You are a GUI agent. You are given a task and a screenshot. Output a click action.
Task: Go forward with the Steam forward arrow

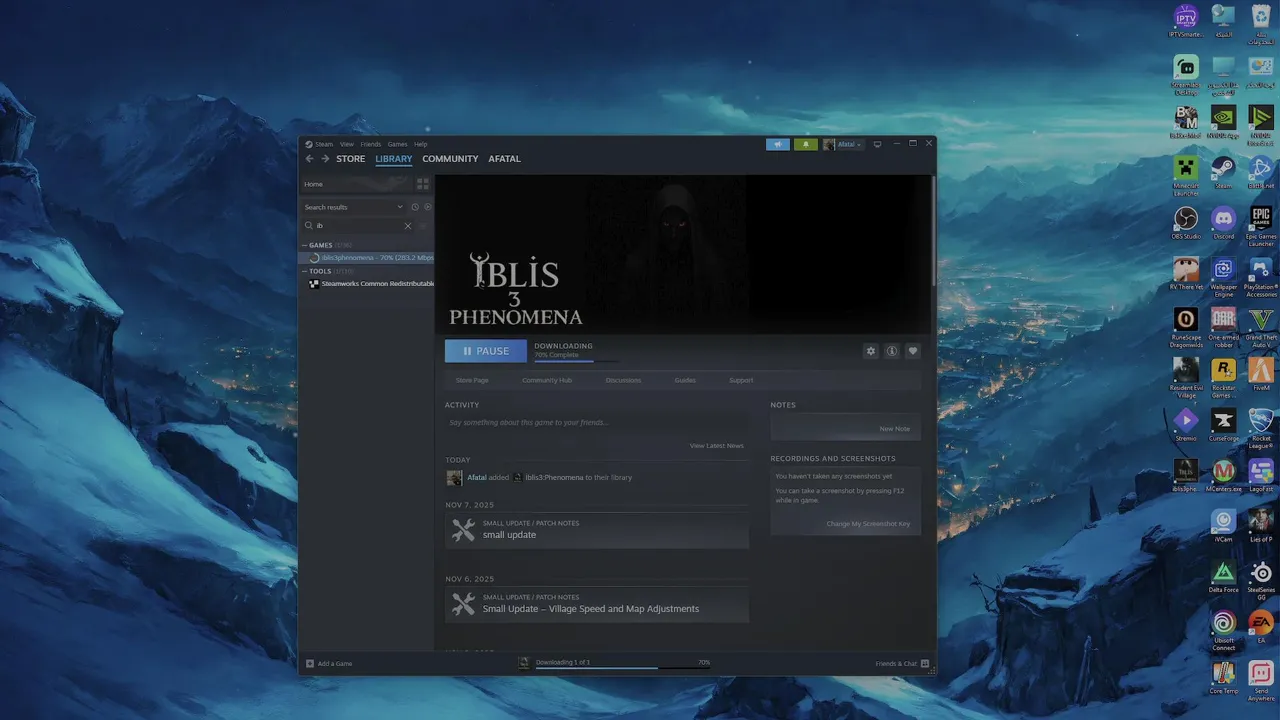tap(325, 159)
